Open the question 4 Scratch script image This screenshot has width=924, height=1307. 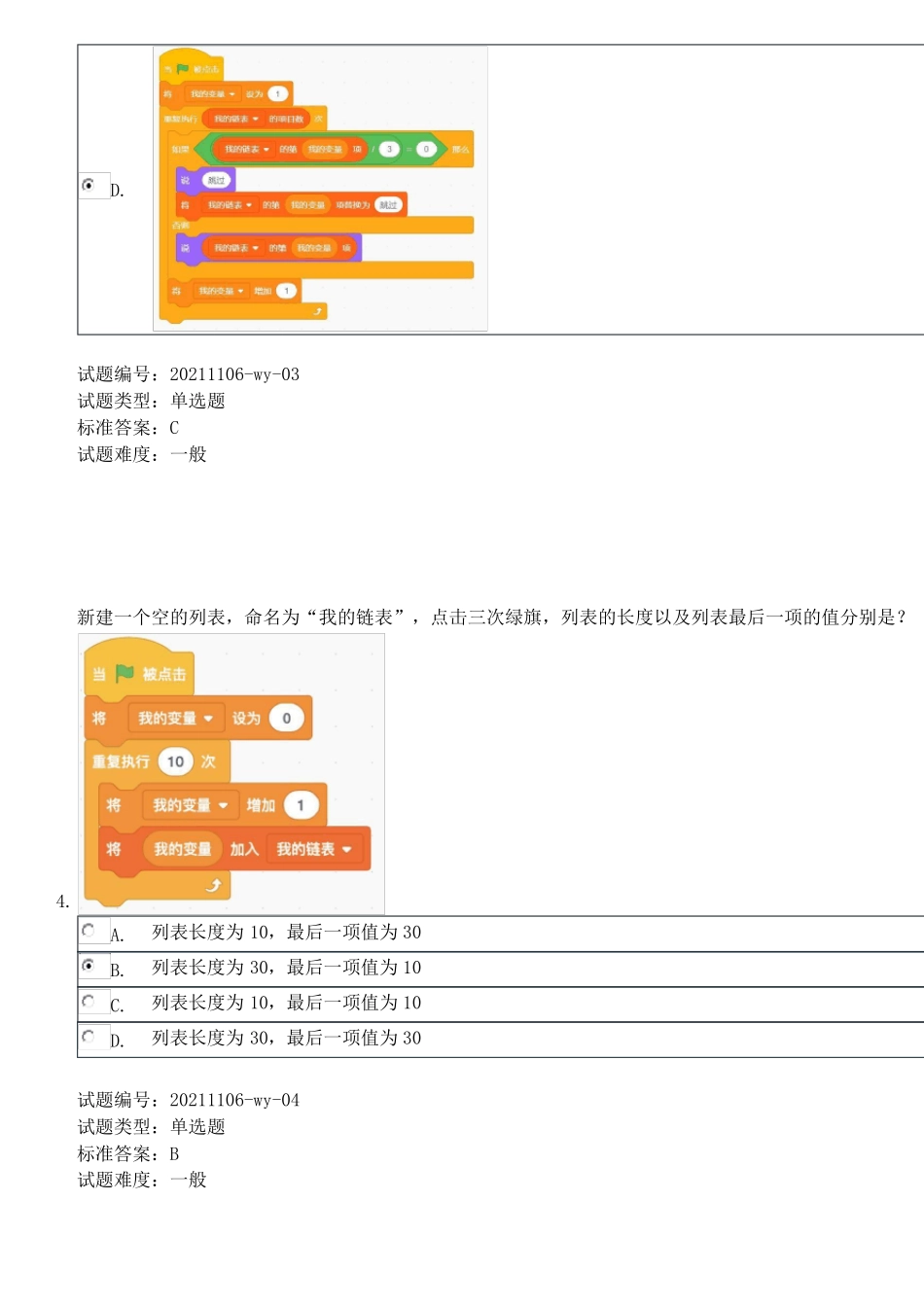click(x=231, y=774)
